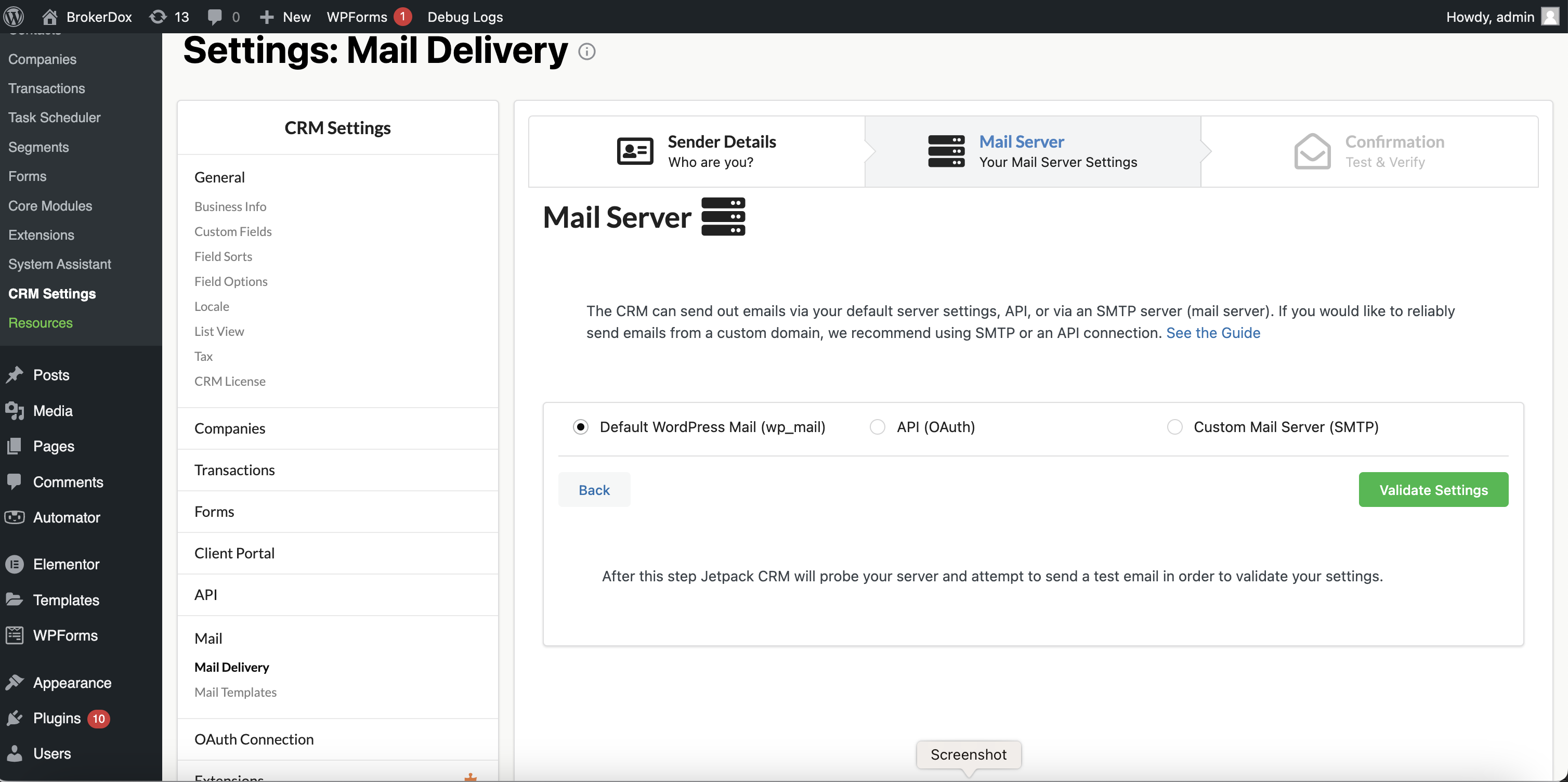Select Default WordPress Mail (wp_mail) option

tap(581, 427)
